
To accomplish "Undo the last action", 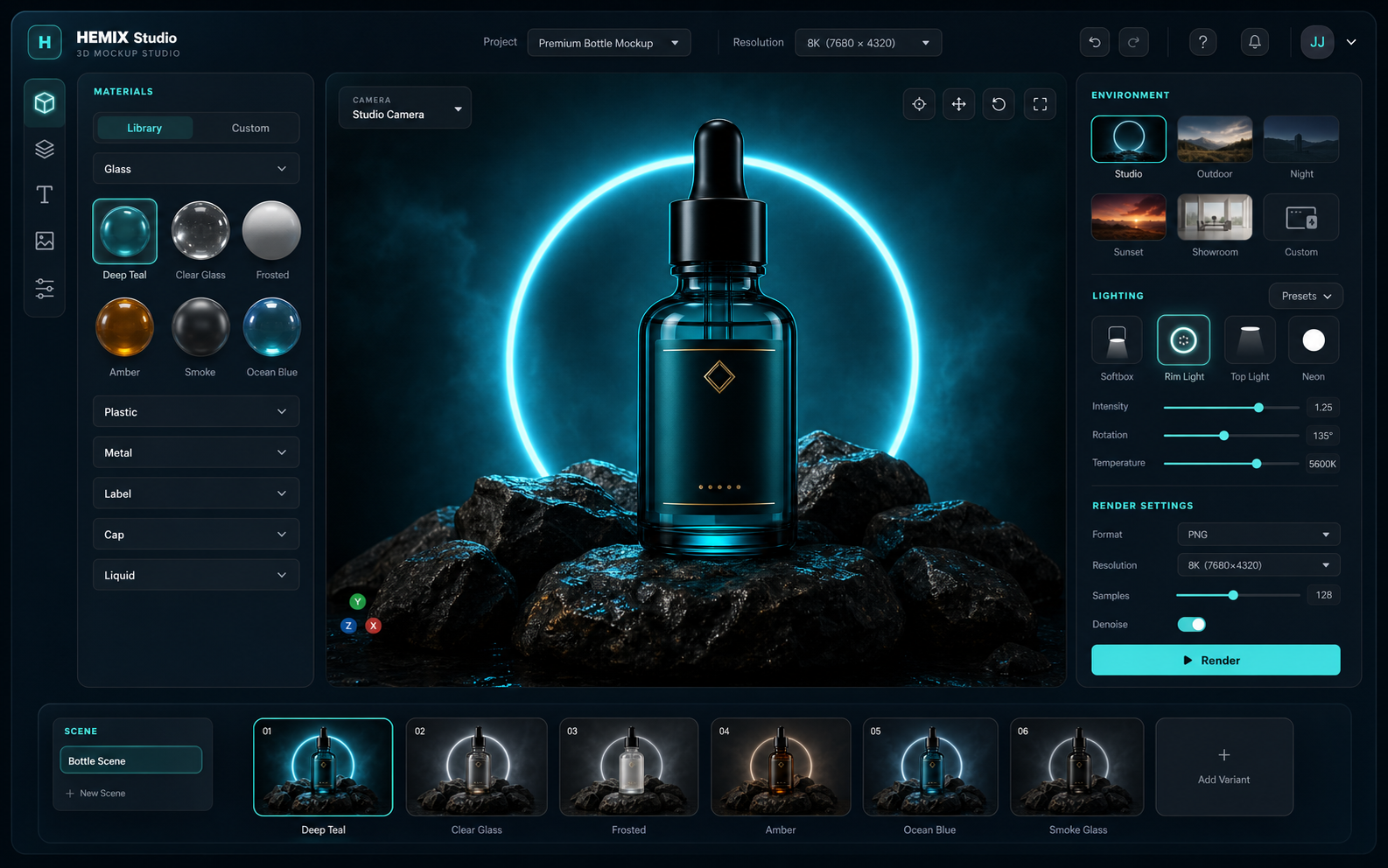I will [1095, 42].
